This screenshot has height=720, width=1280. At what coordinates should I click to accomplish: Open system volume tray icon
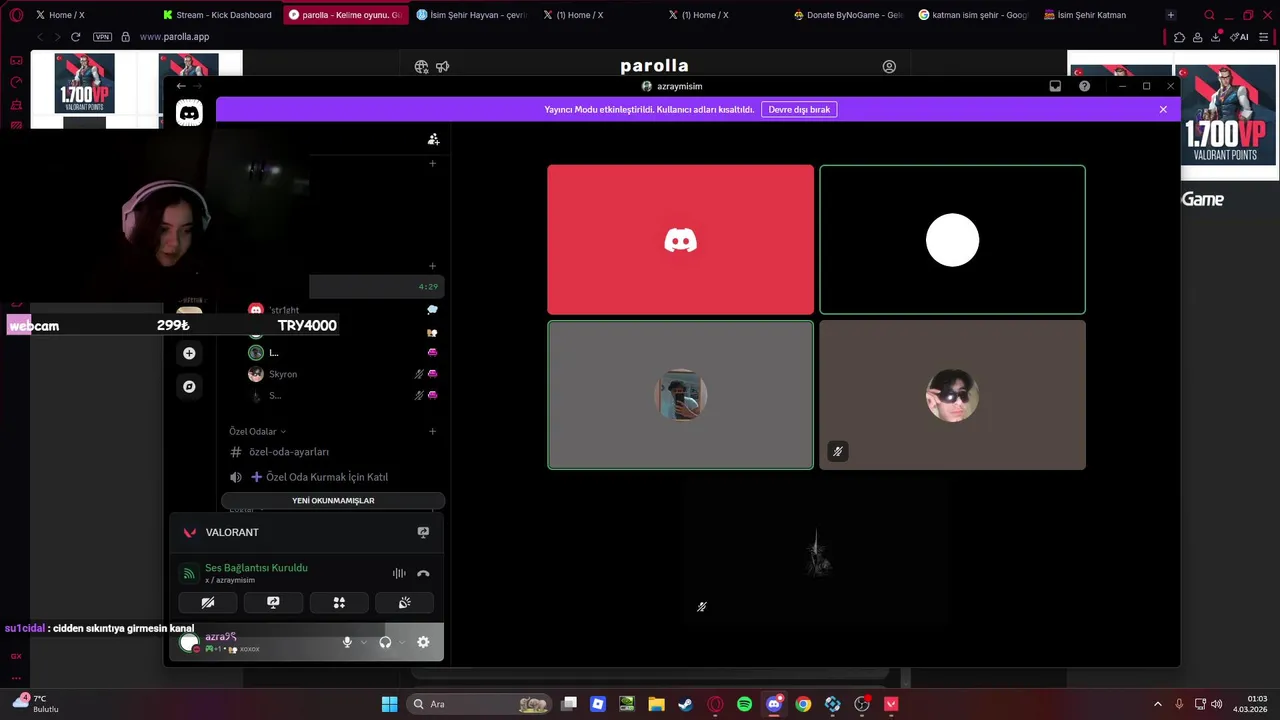pyautogui.click(x=1216, y=704)
